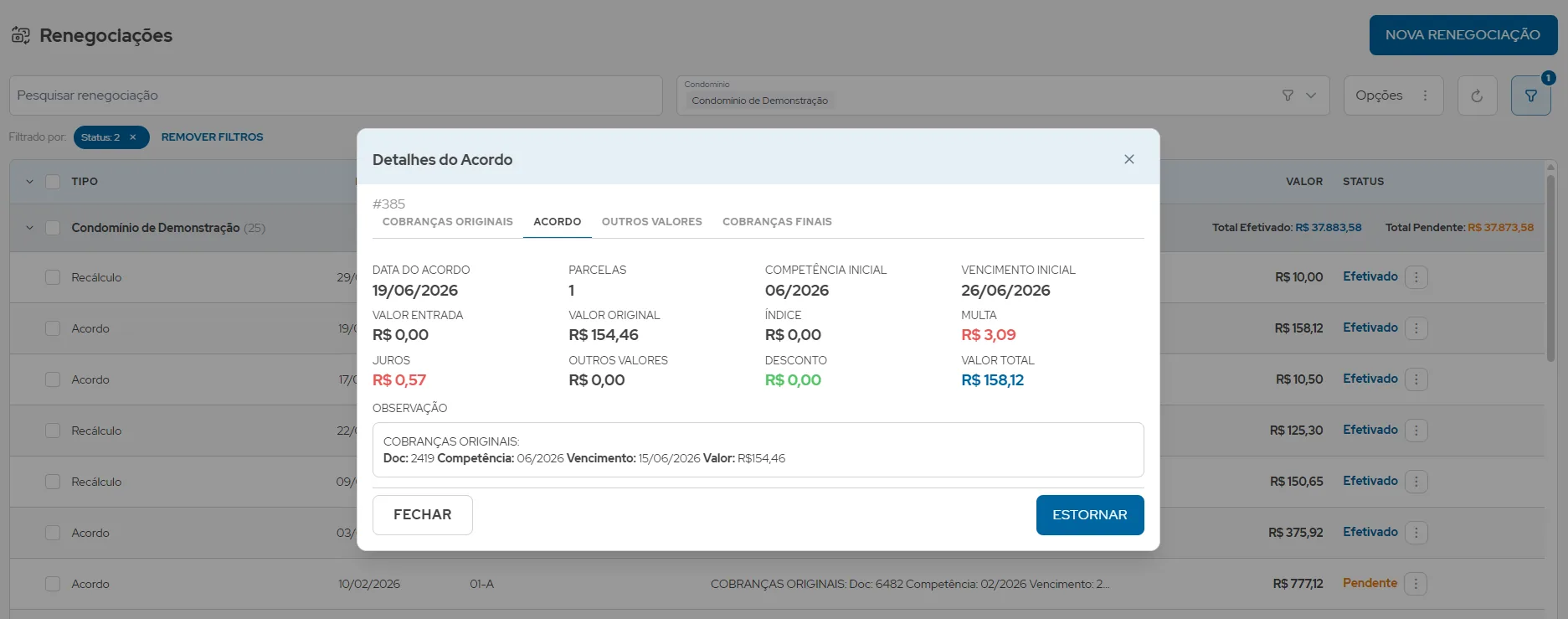Check the Condomínio de Demonstração group checkbox
1568x619 pixels.
[53, 228]
